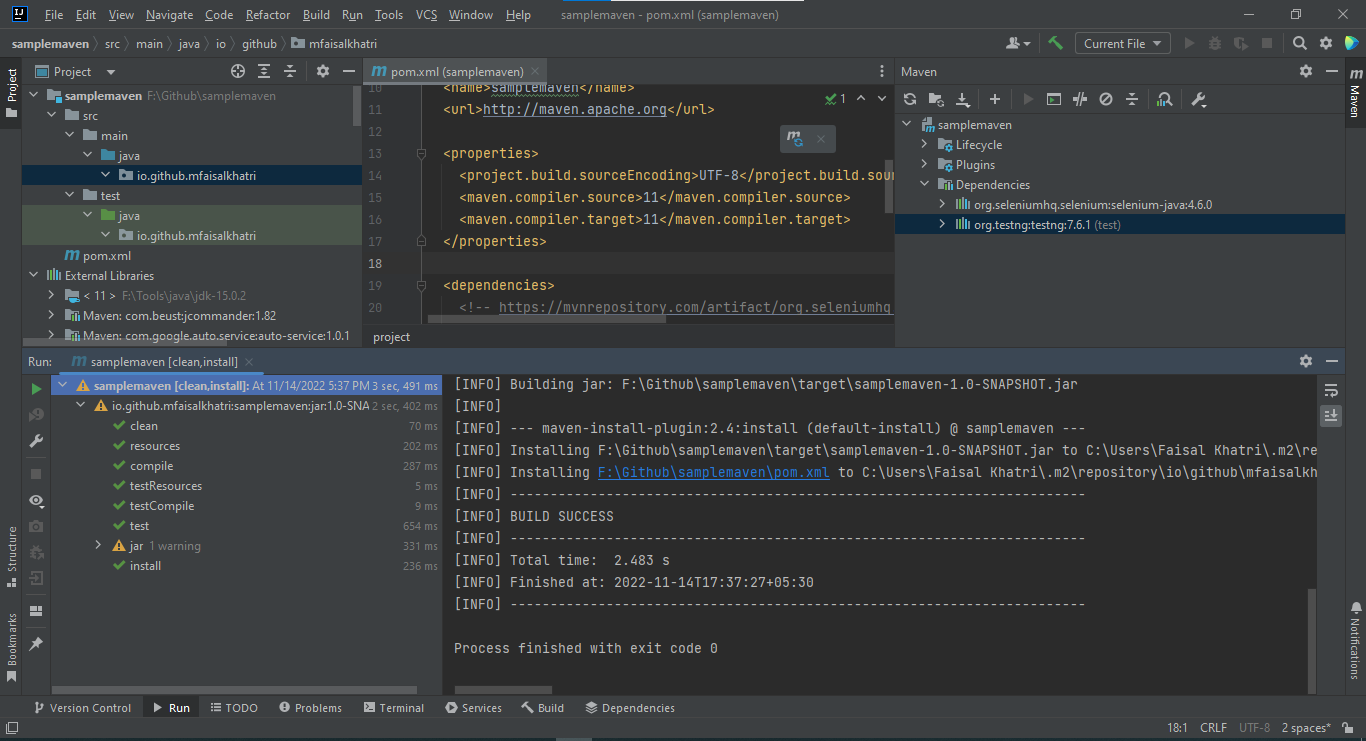Viewport: 1366px width, 741px height.
Task: Click the green Build Project hammer icon
Action: (1055, 43)
